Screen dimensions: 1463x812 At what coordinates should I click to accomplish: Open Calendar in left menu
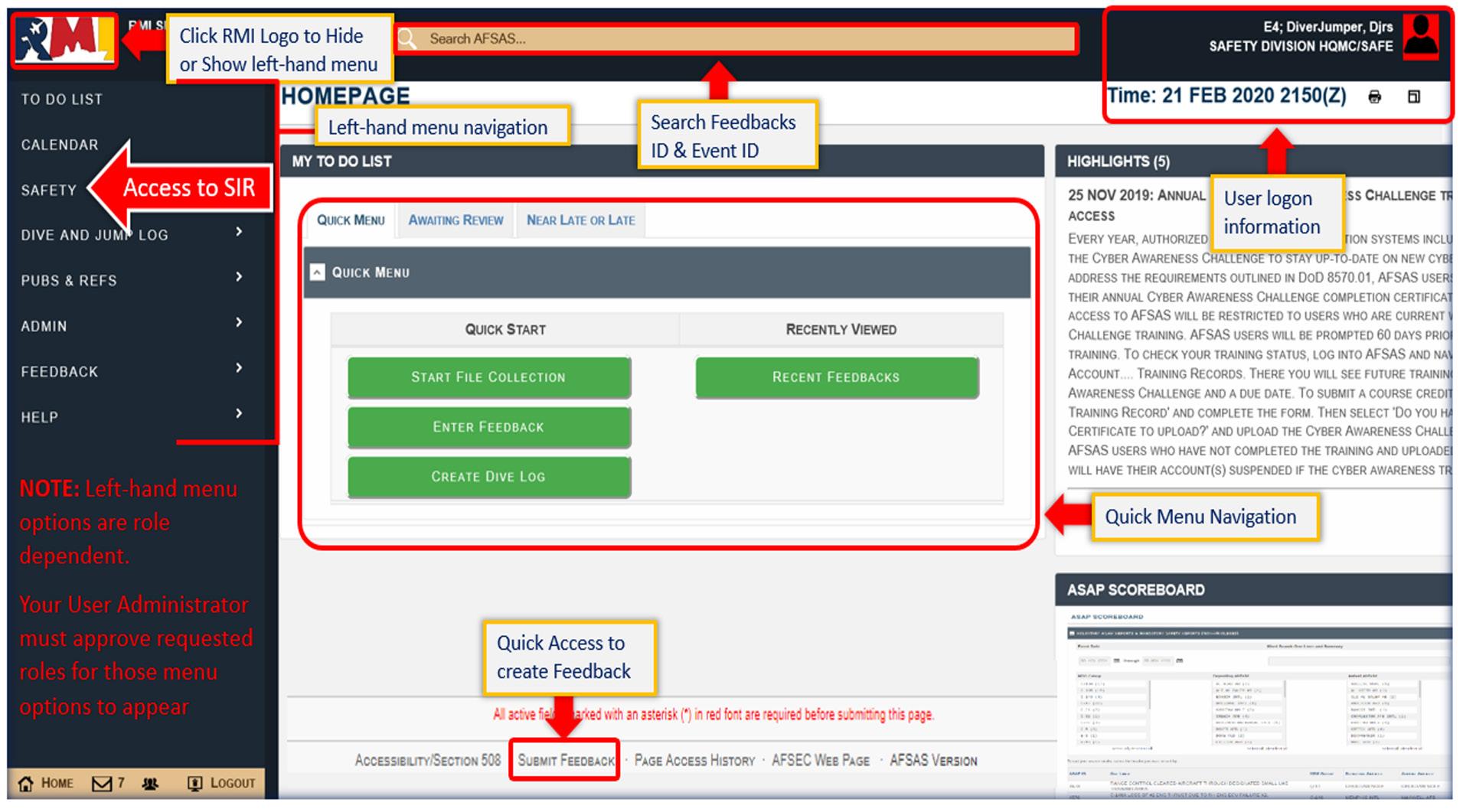click(x=60, y=145)
